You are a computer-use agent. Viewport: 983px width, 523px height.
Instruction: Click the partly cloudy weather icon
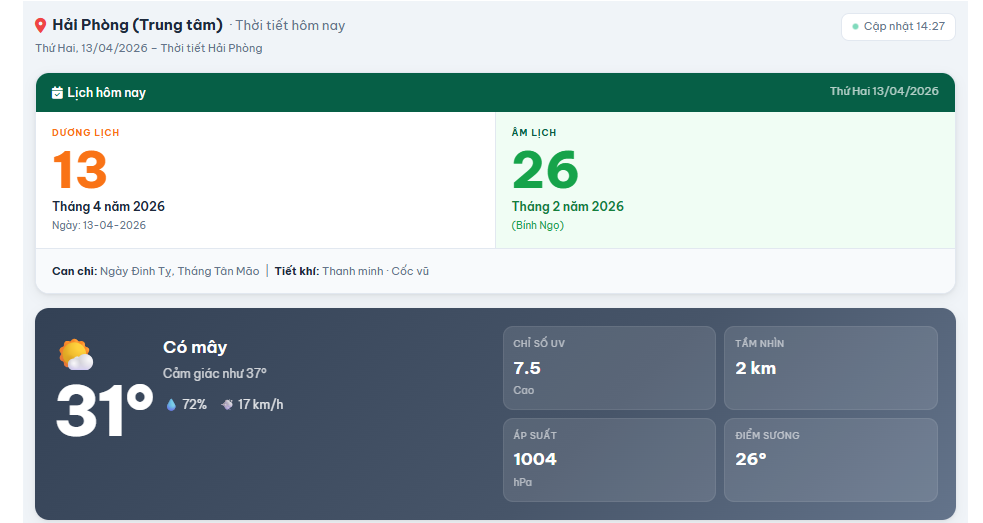click(76, 355)
